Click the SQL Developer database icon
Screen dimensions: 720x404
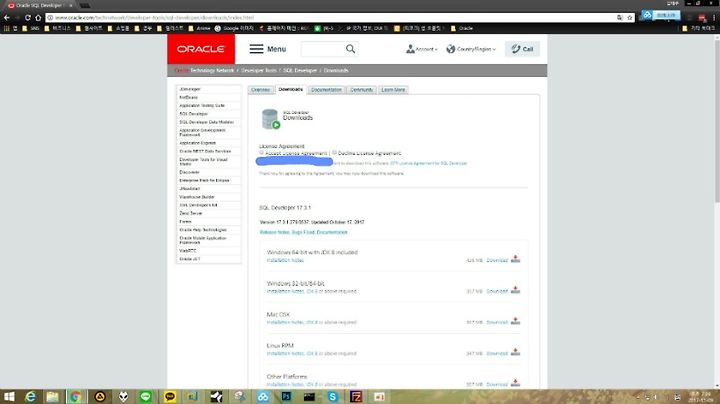tap(270, 119)
